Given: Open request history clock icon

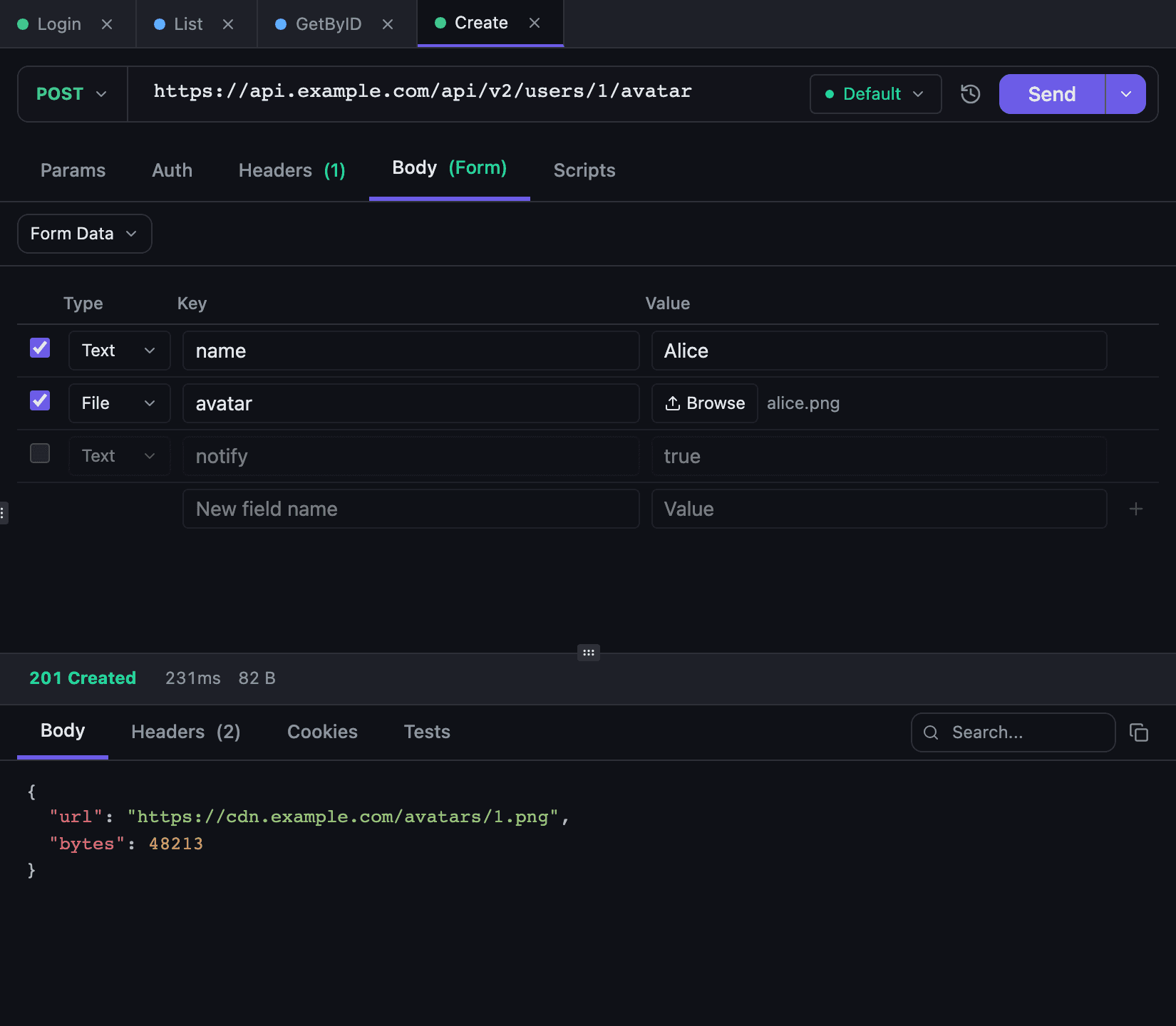Looking at the screenshot, I should [x=970, y=94].
